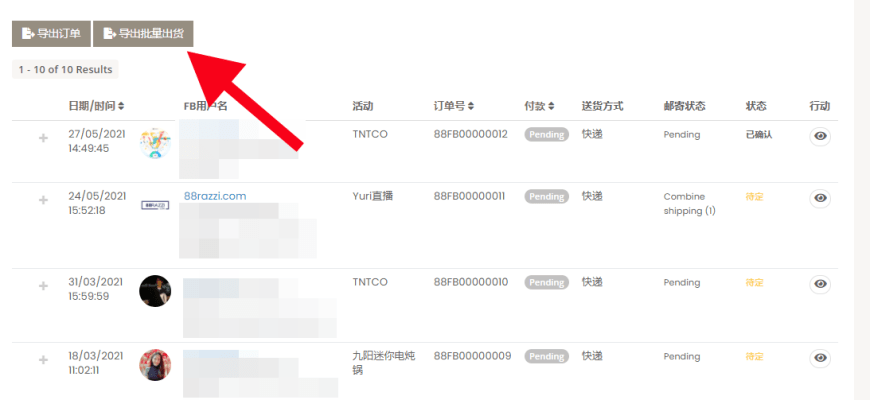Image resolution: width=870 pixels, height=400 pixels.
Task: Click the 导出订单 export orders button
Action: 51,34
